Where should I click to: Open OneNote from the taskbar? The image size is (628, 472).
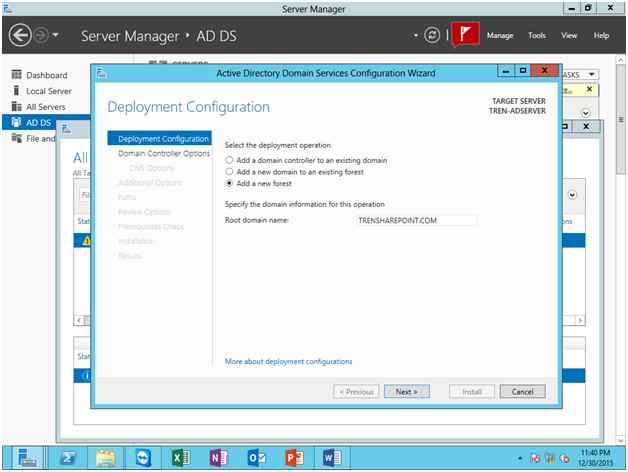coord(219,458)
